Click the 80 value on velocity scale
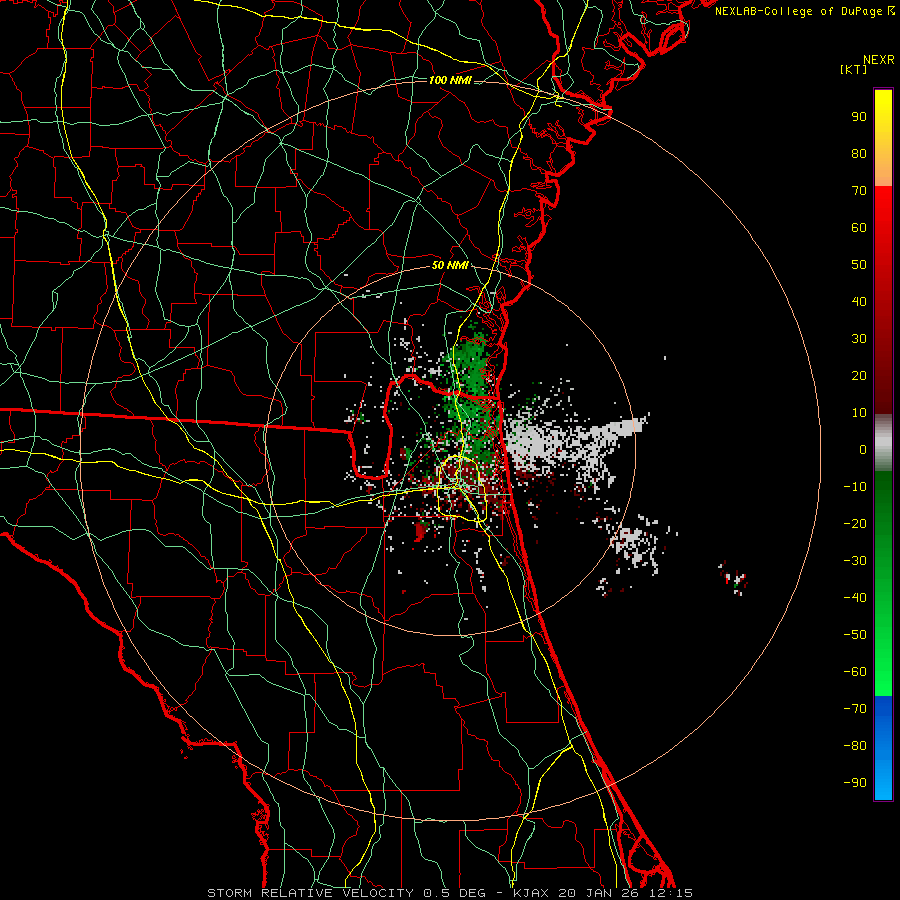 pyautogui.click(x=859, y=153)
